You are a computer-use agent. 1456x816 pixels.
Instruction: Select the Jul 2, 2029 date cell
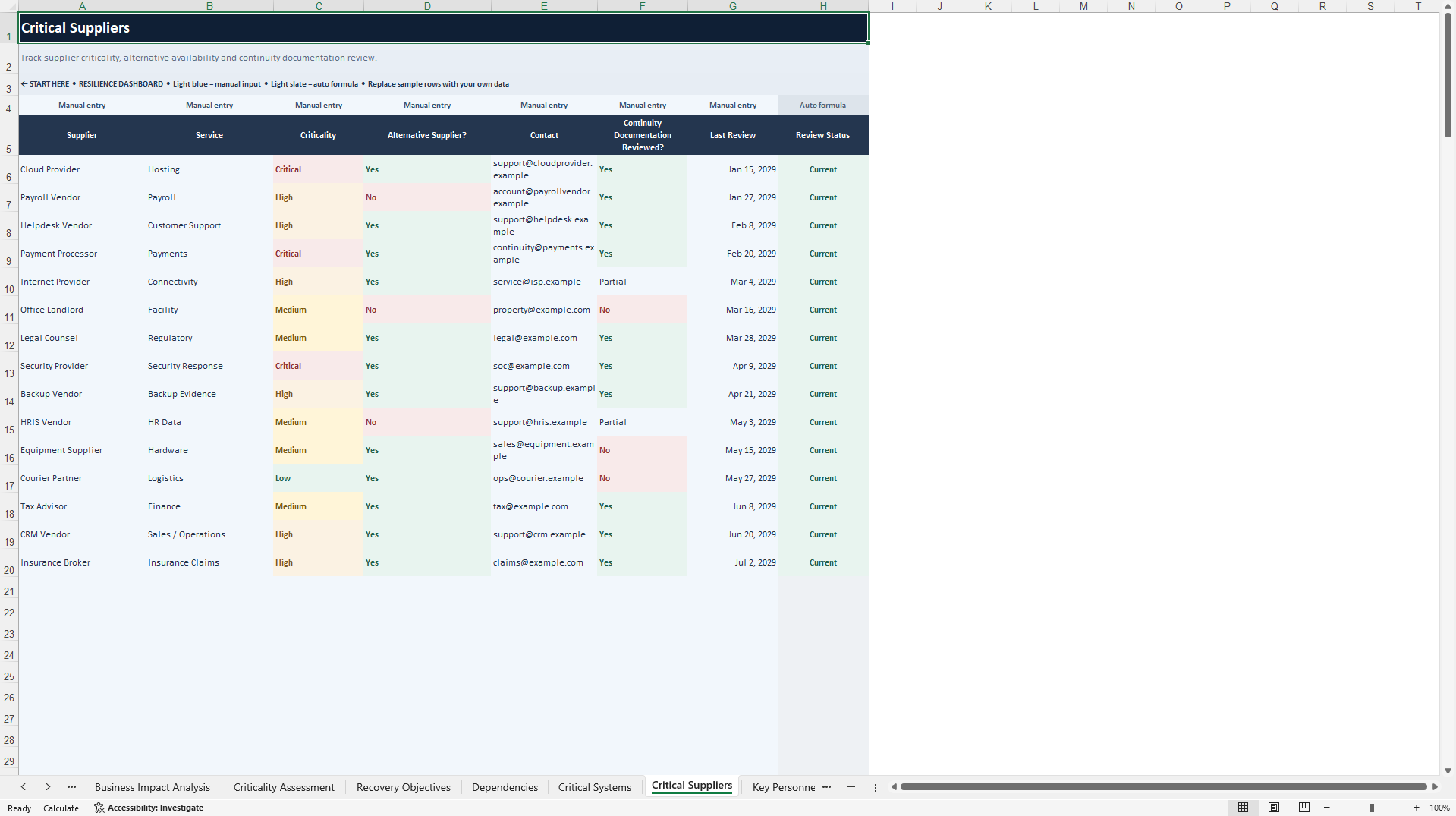point(733,562)
